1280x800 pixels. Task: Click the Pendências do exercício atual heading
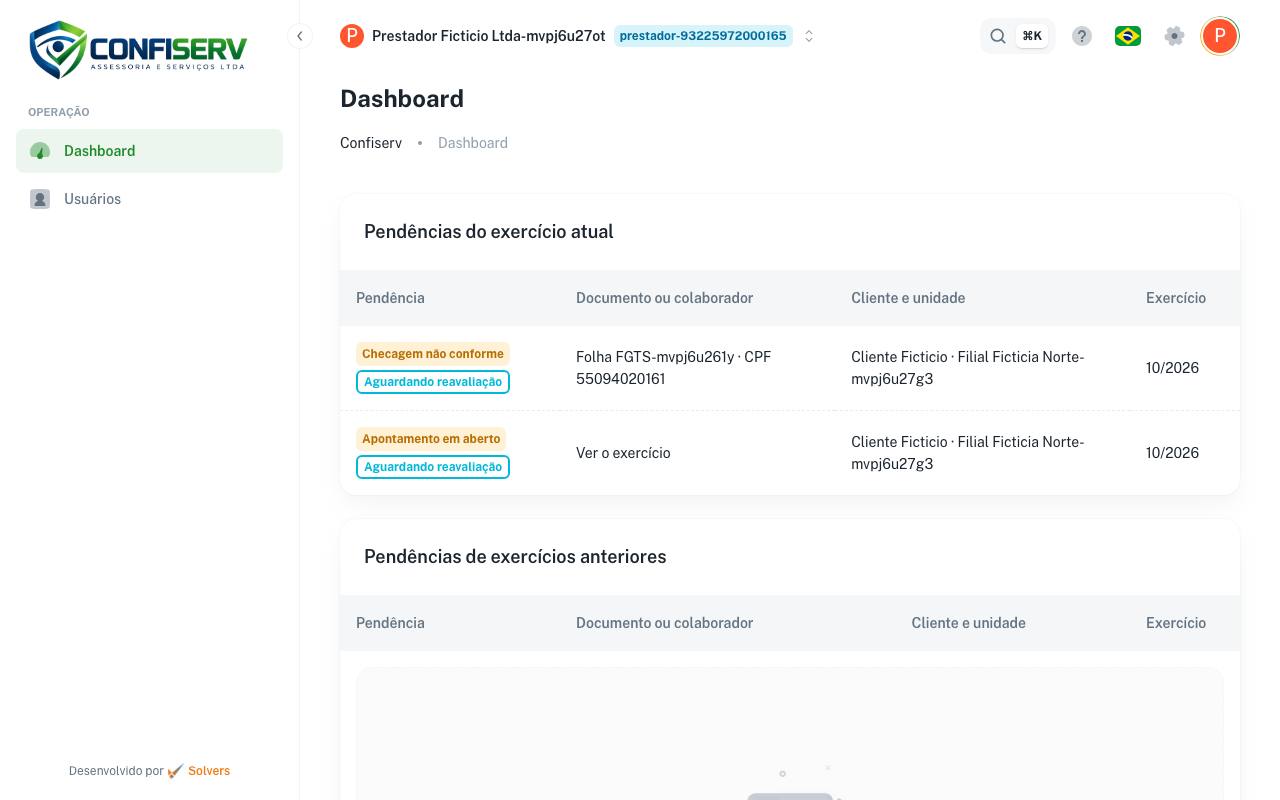[x=489, y=232]
